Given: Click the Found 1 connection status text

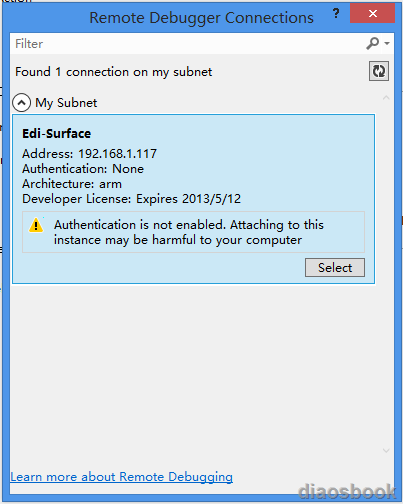Looking at the screenshot, I should pyautogui.click(x=113, y=72).
